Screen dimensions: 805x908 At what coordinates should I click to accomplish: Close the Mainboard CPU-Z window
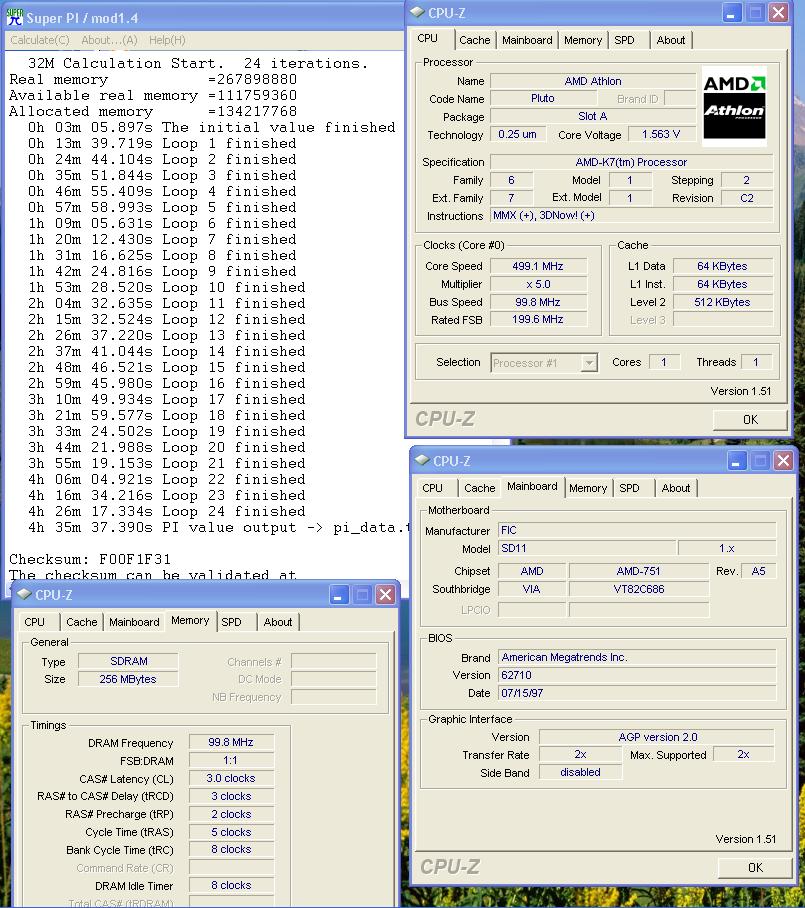click(x=784, y=461)
